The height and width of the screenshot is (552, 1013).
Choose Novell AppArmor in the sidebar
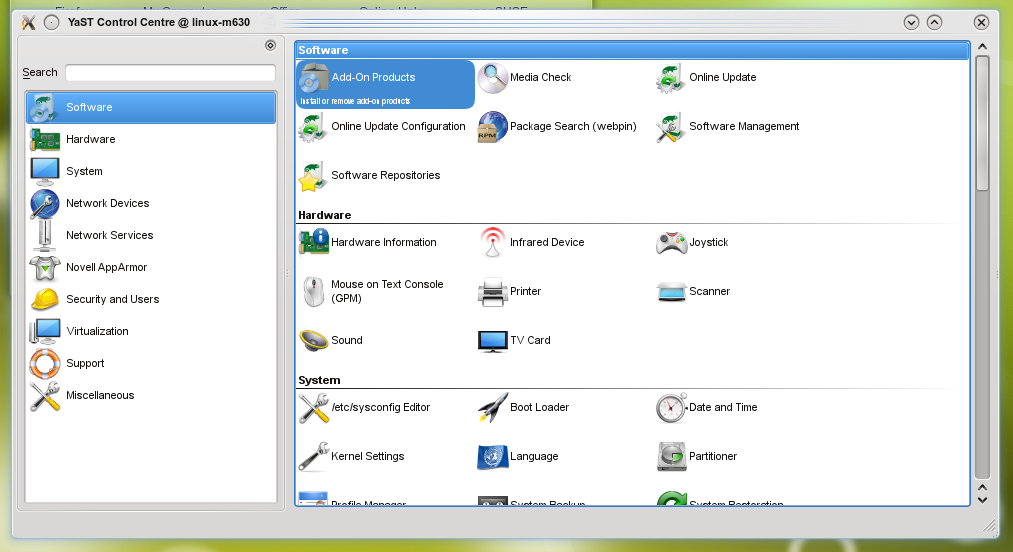point(106,268)
